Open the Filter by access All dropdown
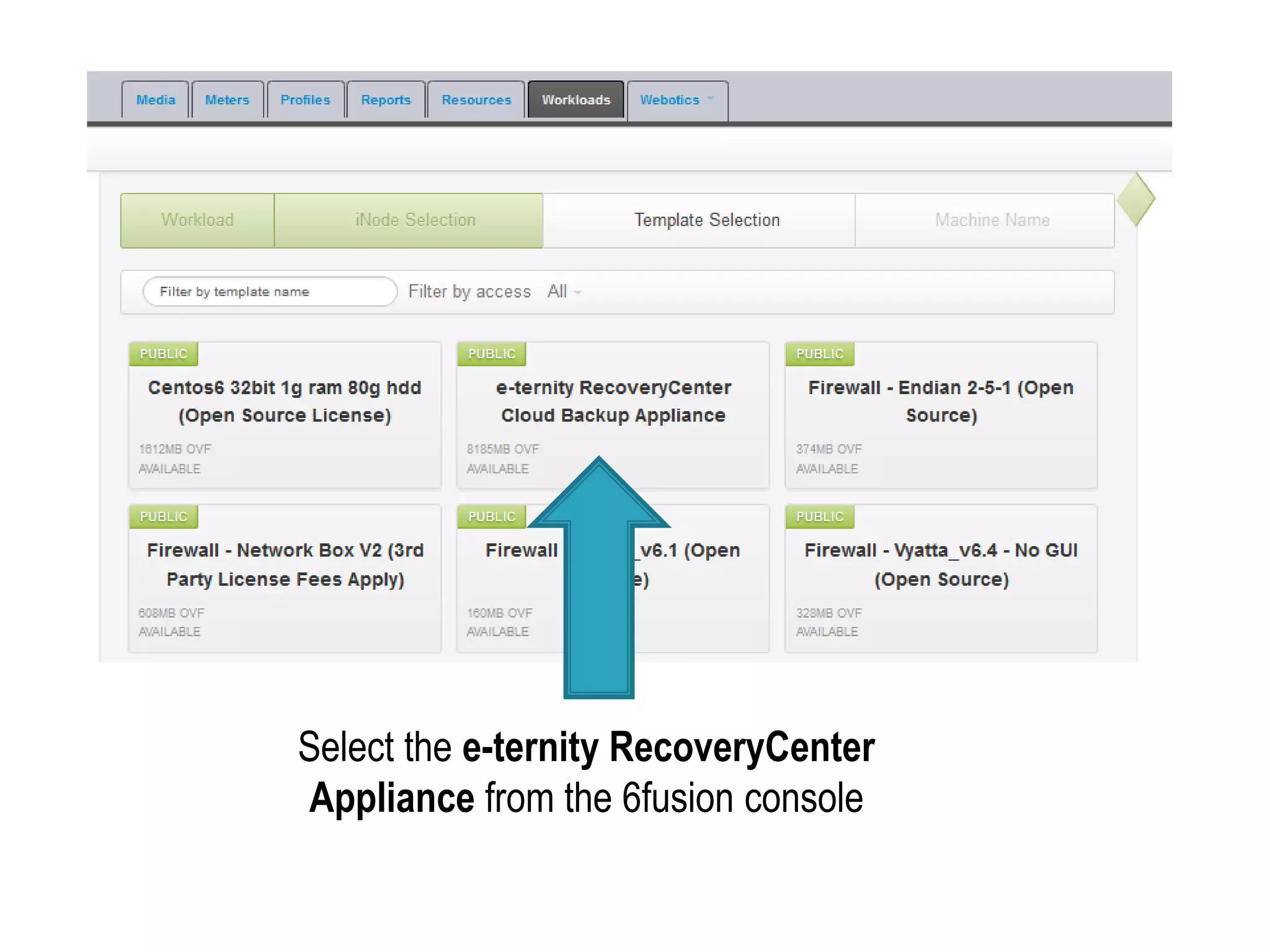This screenshot has height=952, width=1270. point(564,291)
